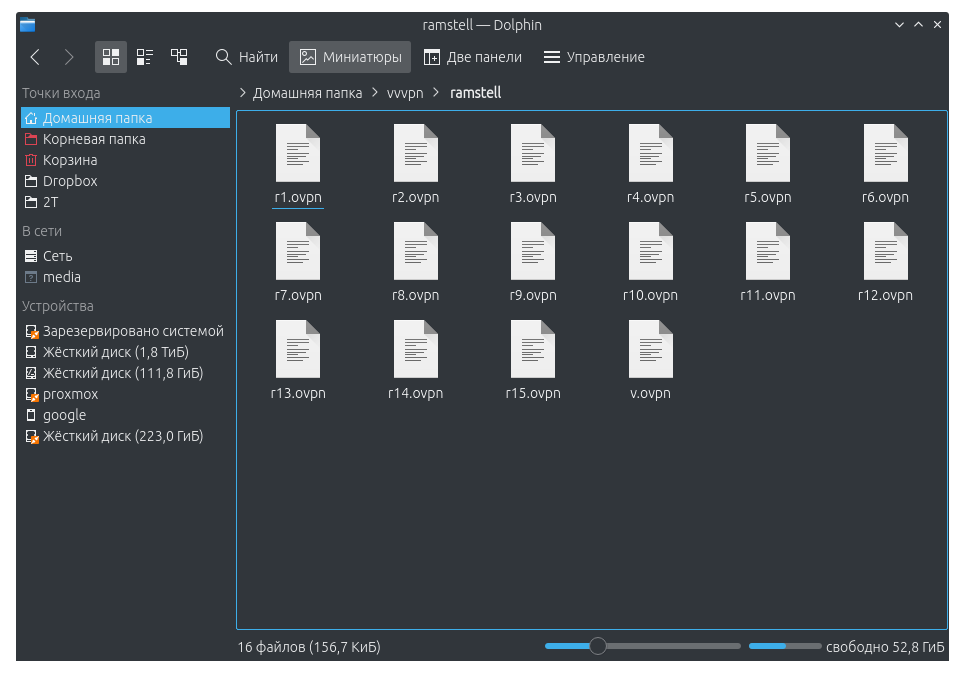Open the Управление hamburger menu
965x681 pixels.
594,57
